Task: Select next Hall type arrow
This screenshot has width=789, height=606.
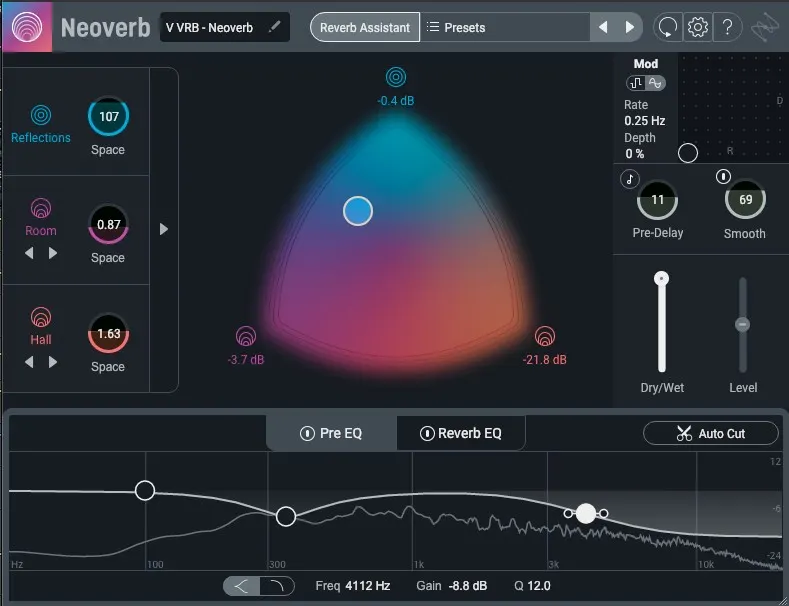Action: [x=53, y=362]
